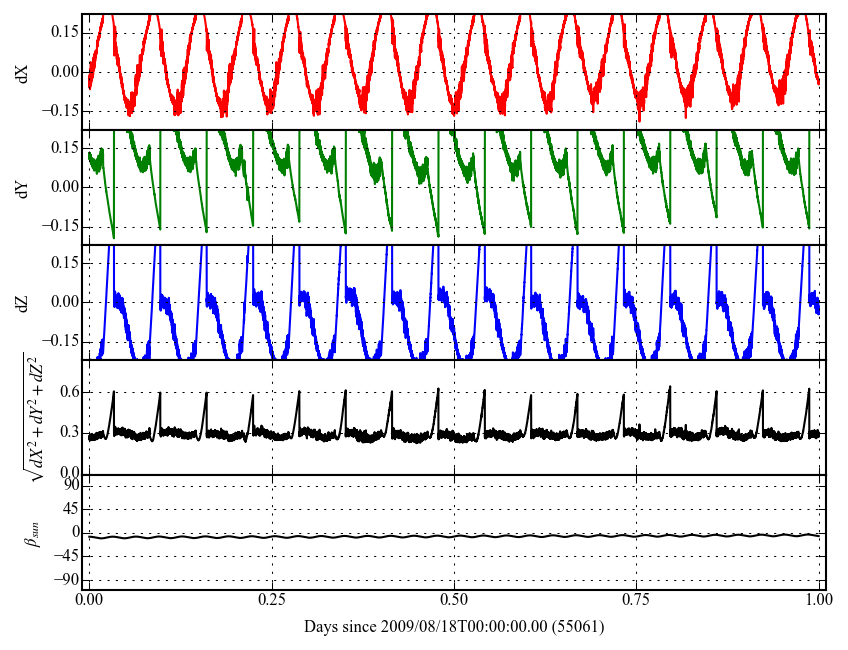This screenshot has height=650, width=848.
Task: Click the -90 tick on beta sun panel
Action: (x=67, y=580)
